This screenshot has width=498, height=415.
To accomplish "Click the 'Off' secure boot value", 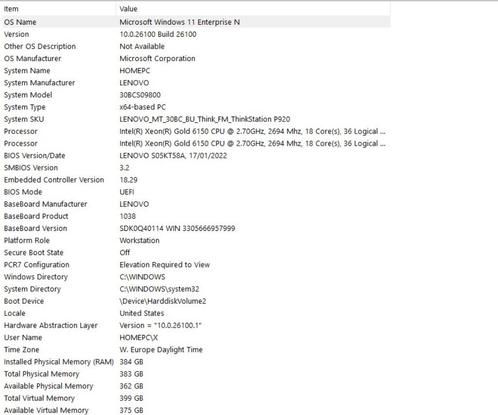I will pyautogui.click(x=125, y=253).
